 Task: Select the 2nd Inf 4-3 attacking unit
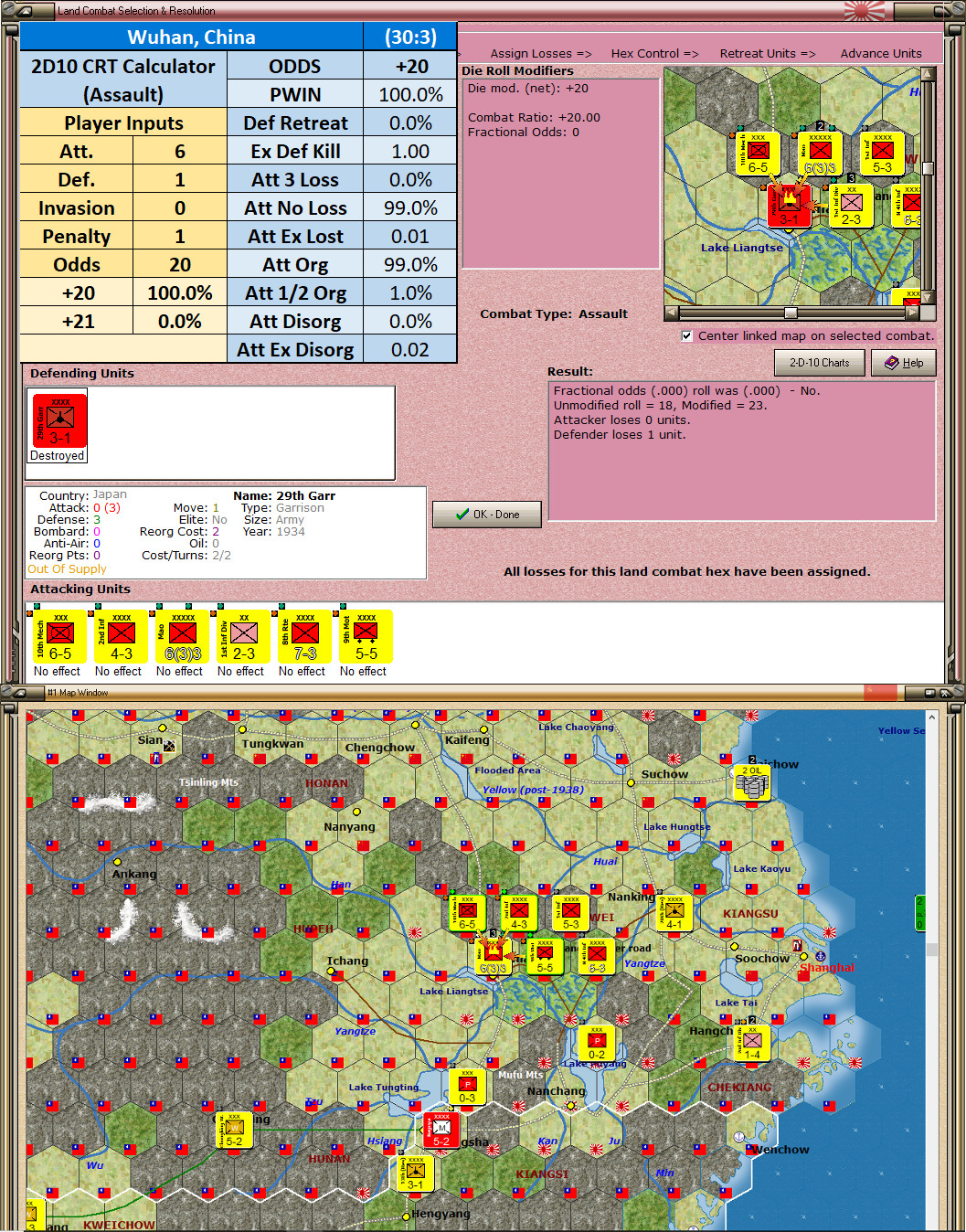(122, 636)
